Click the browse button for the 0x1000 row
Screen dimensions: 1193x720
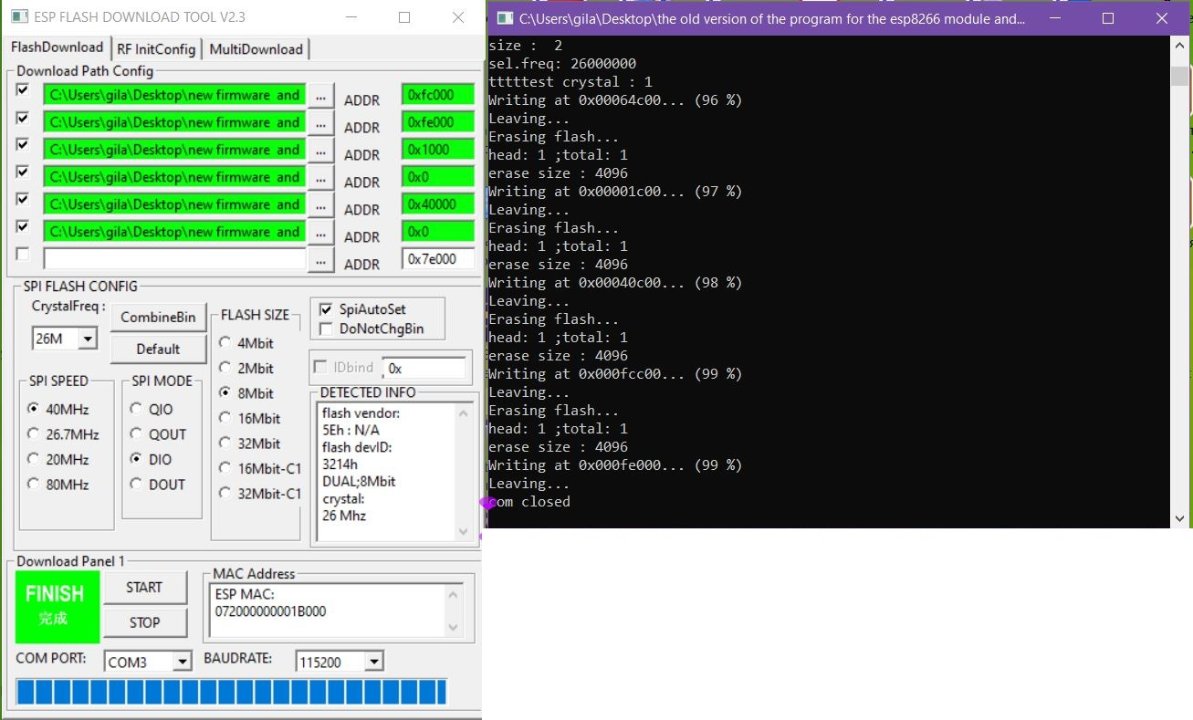(321, 151)
